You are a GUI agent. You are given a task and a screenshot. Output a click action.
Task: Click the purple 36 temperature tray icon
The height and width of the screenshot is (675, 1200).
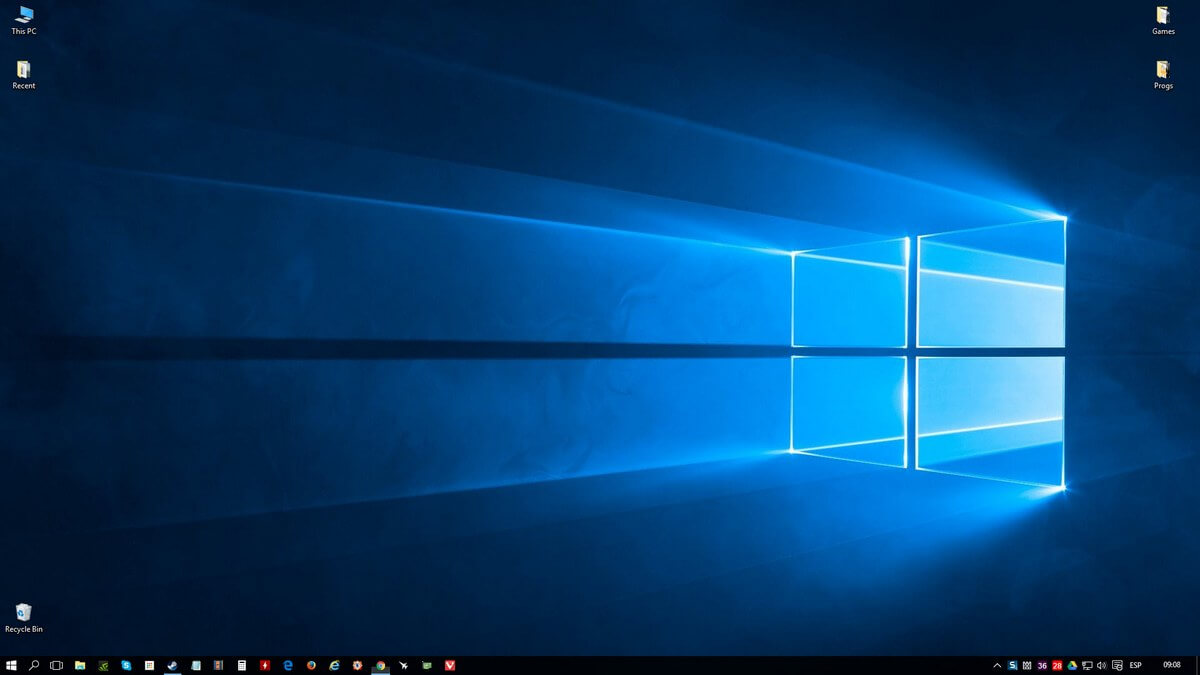[1042, 666]
